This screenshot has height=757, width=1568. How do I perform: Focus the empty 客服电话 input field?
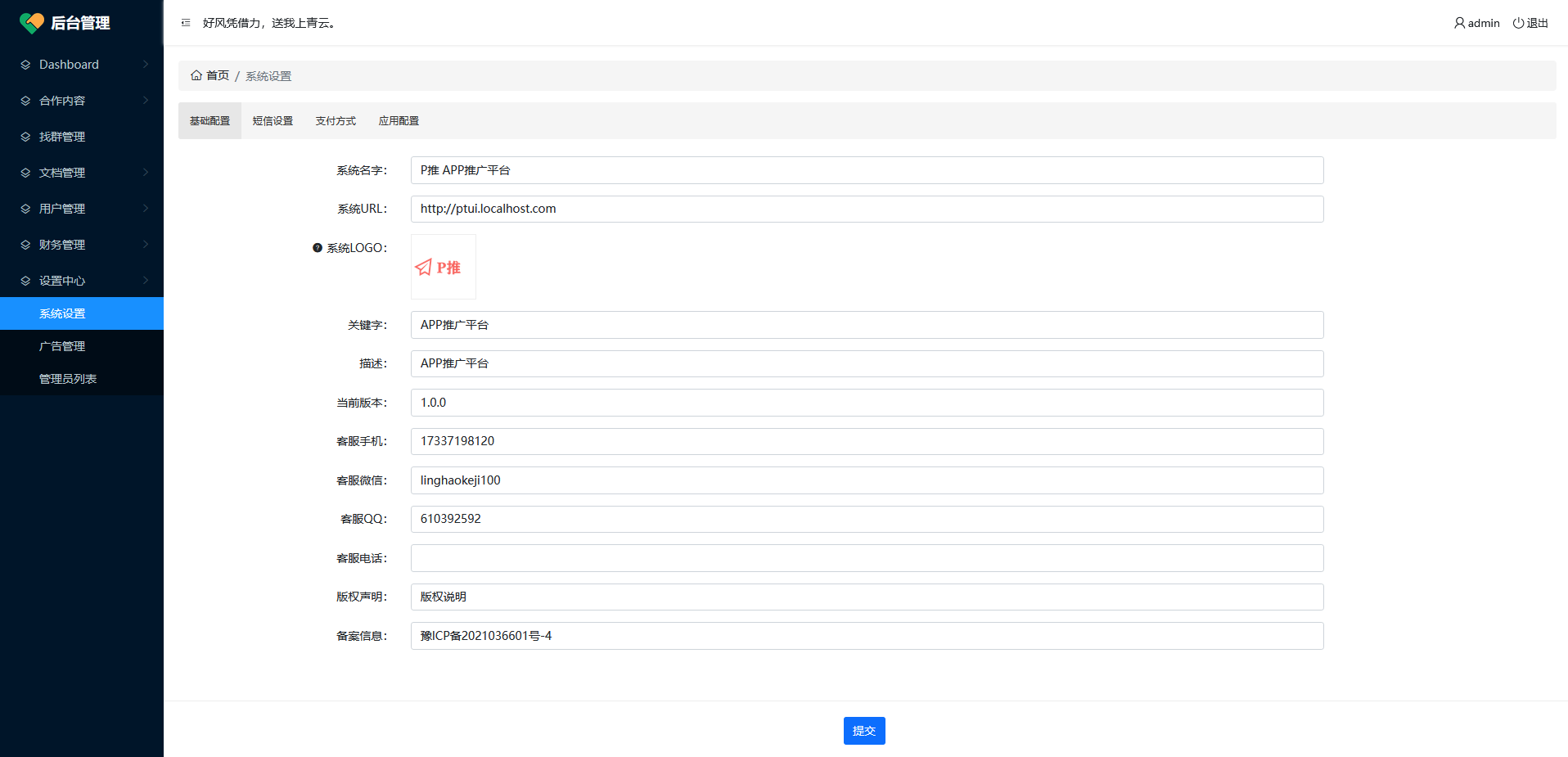point(867,558)
